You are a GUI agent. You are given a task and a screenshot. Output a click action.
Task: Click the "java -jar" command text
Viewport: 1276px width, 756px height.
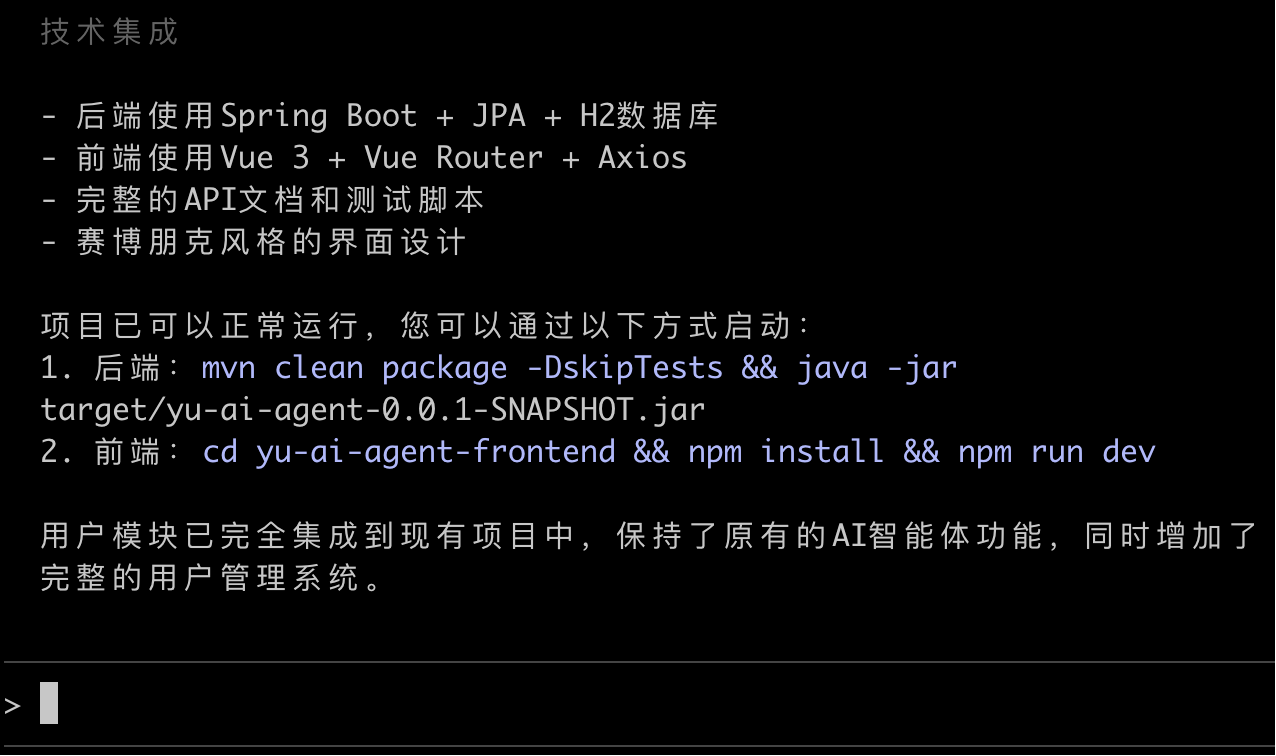(x=876, y=368)
